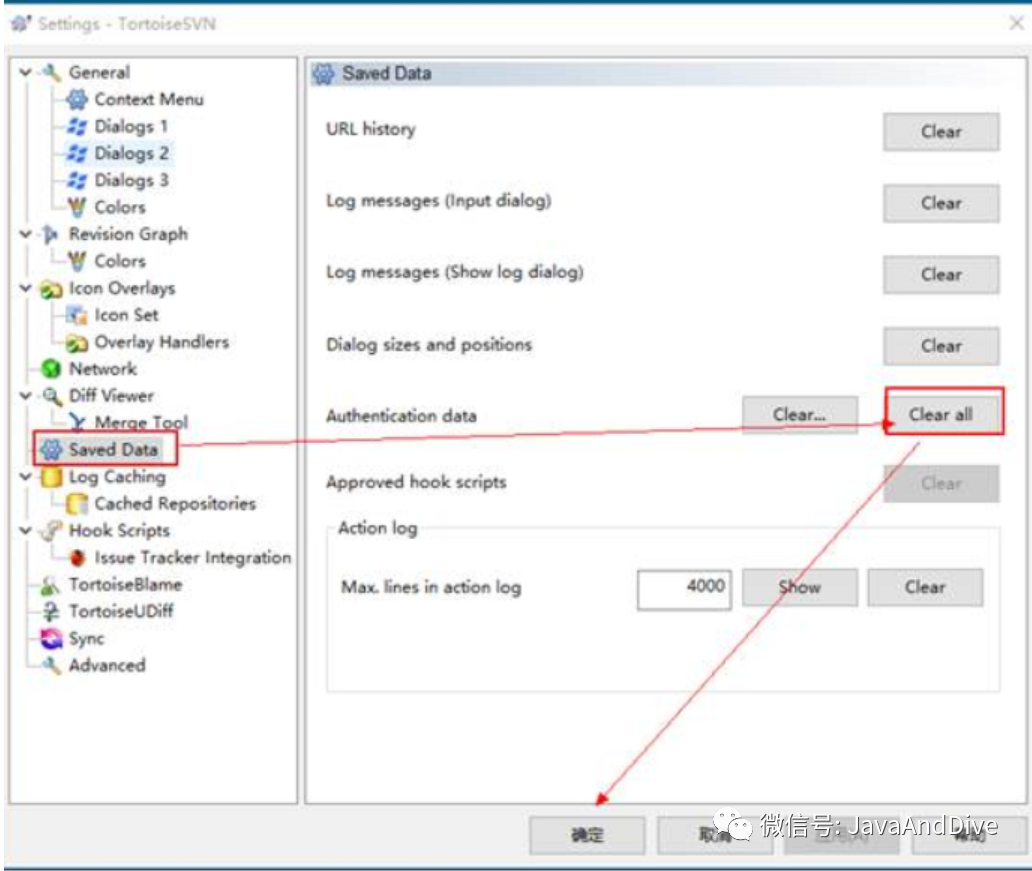Clear Dialog sizes and positions

click(941, 346)
